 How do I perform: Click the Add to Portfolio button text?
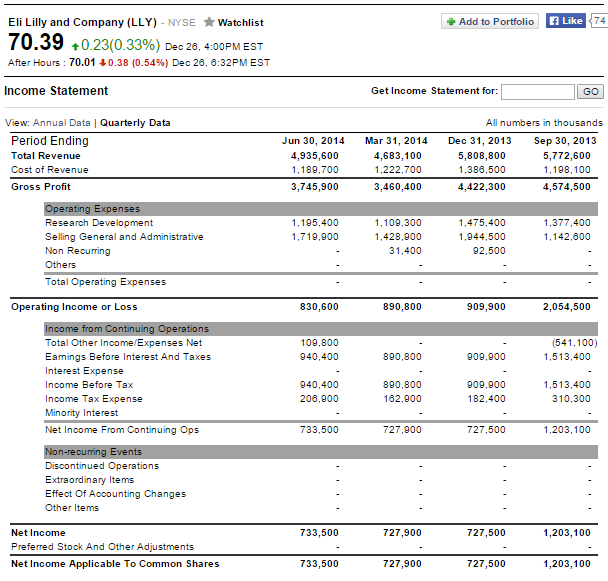(x=498, y=21)
